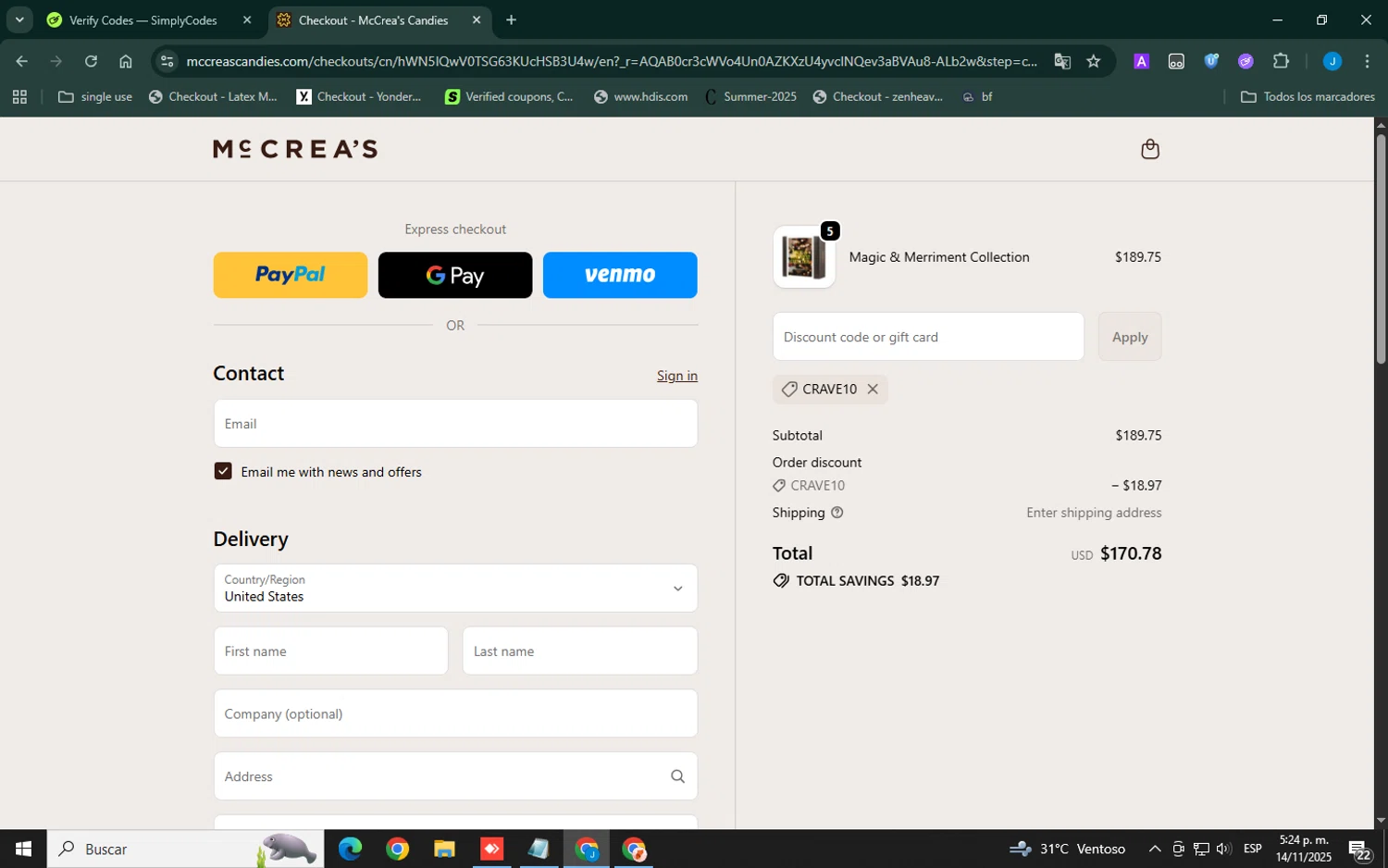Open the Chrome profile avatar
This screenshot has height=868, width=1388.
(x=1332, y=62)
